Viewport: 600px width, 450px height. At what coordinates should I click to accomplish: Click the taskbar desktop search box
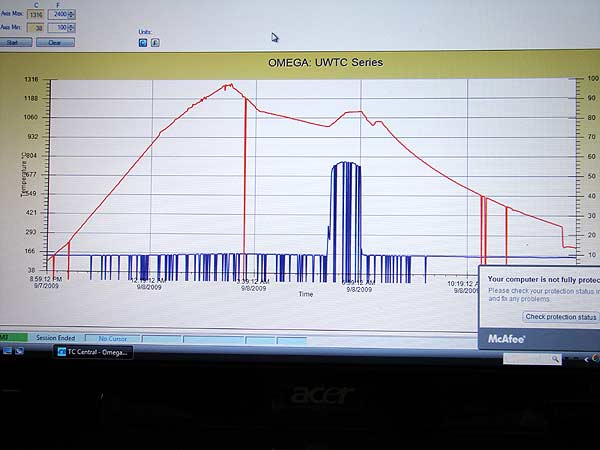pos(532,359)
